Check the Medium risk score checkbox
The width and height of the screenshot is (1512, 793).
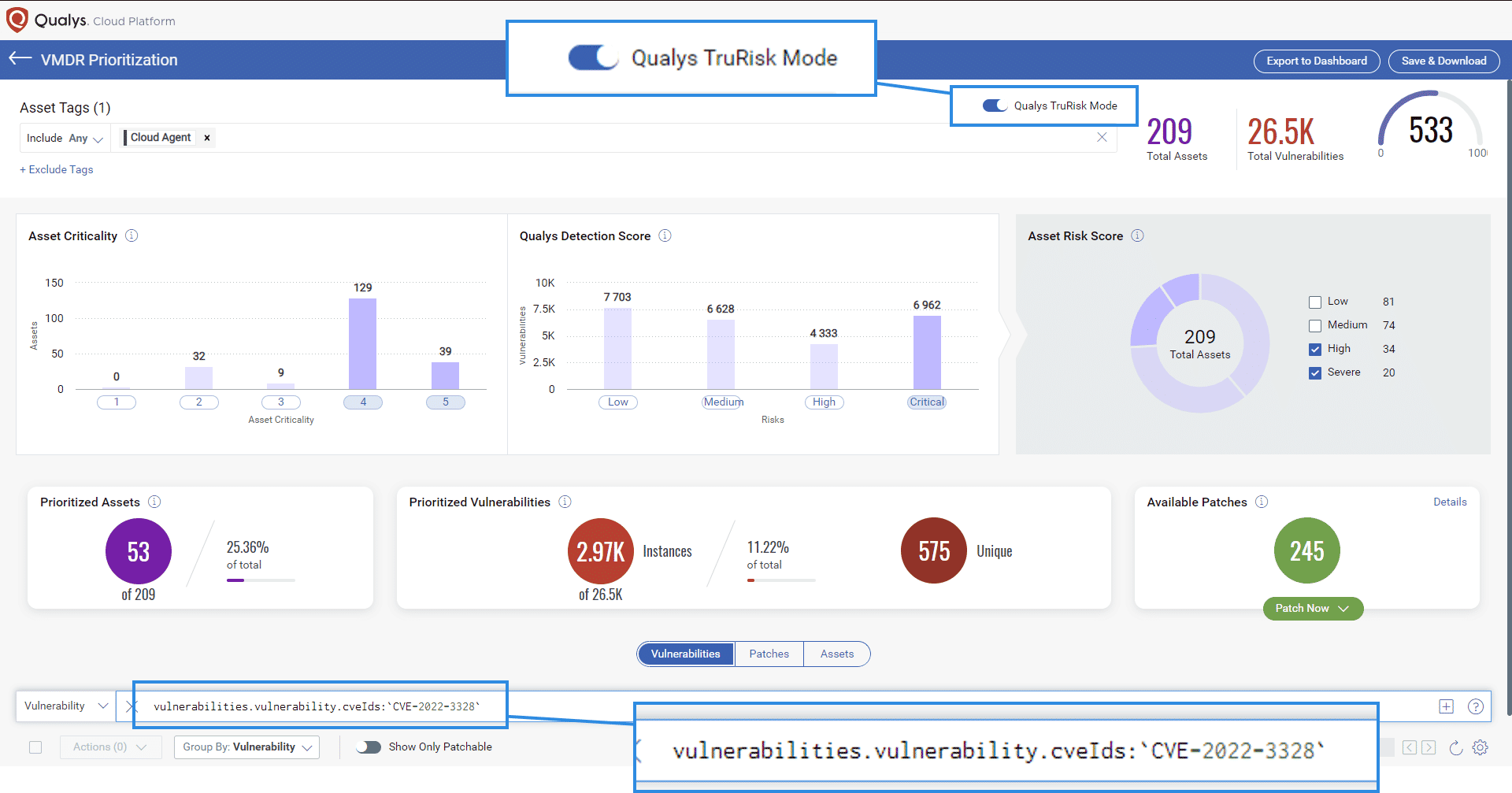click(x=1315, y=326)
